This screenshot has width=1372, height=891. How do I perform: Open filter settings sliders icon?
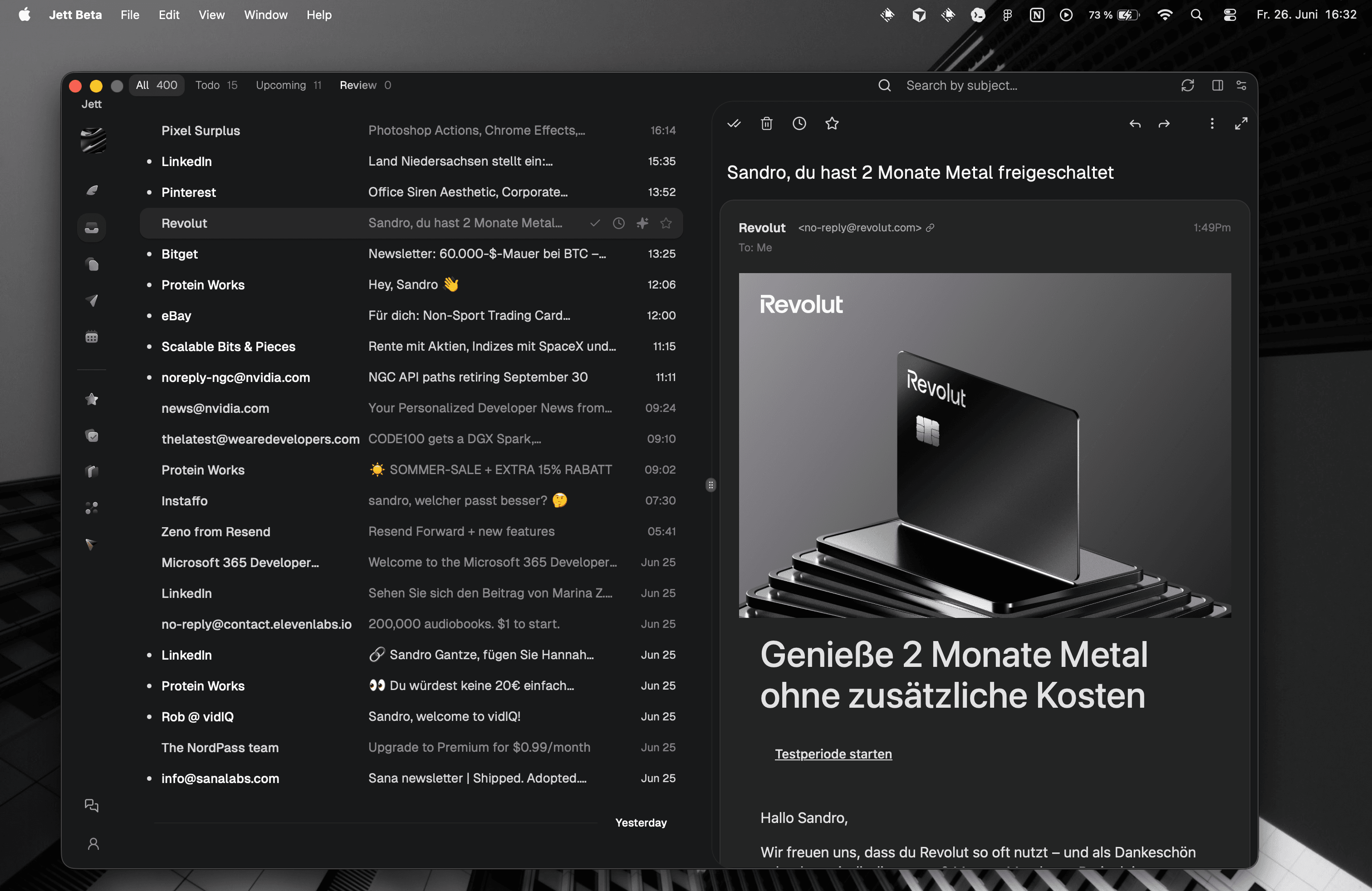pos(1241,85)
